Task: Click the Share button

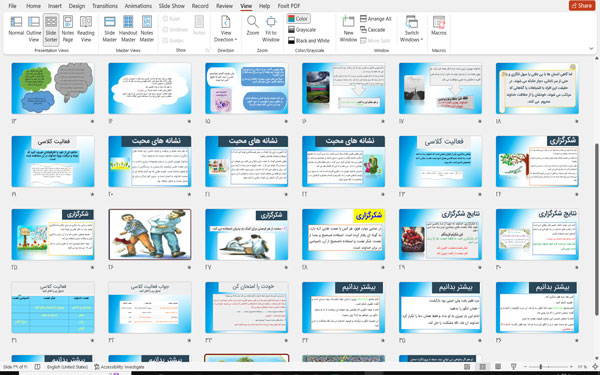Action: (582, 5)
